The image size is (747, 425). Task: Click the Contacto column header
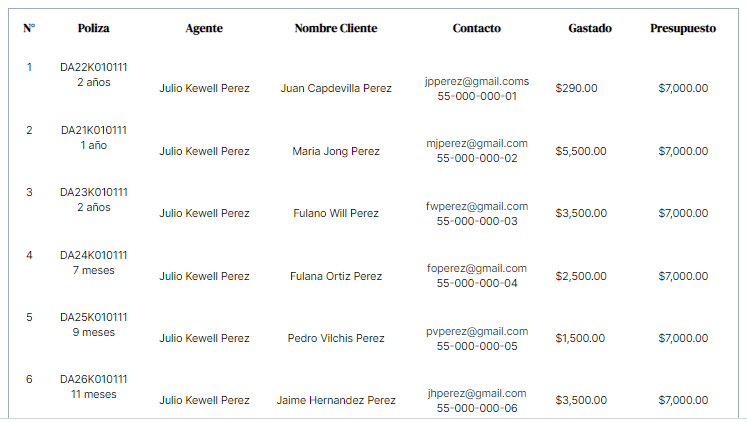(476, 29)
